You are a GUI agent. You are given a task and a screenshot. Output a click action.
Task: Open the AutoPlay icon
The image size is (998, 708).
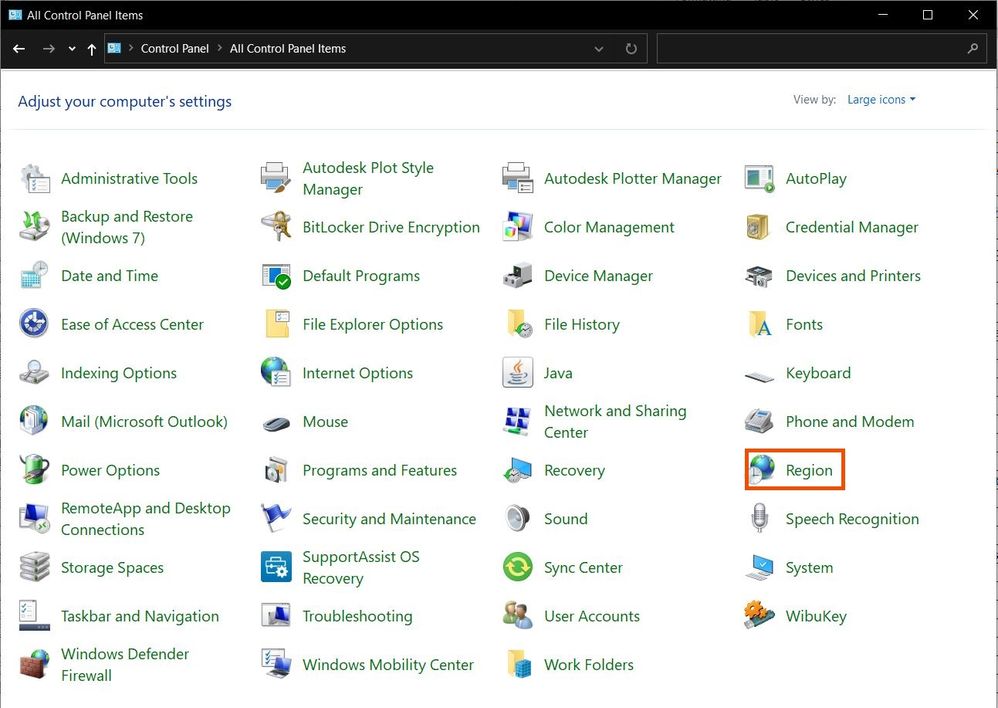coord(759,179)
